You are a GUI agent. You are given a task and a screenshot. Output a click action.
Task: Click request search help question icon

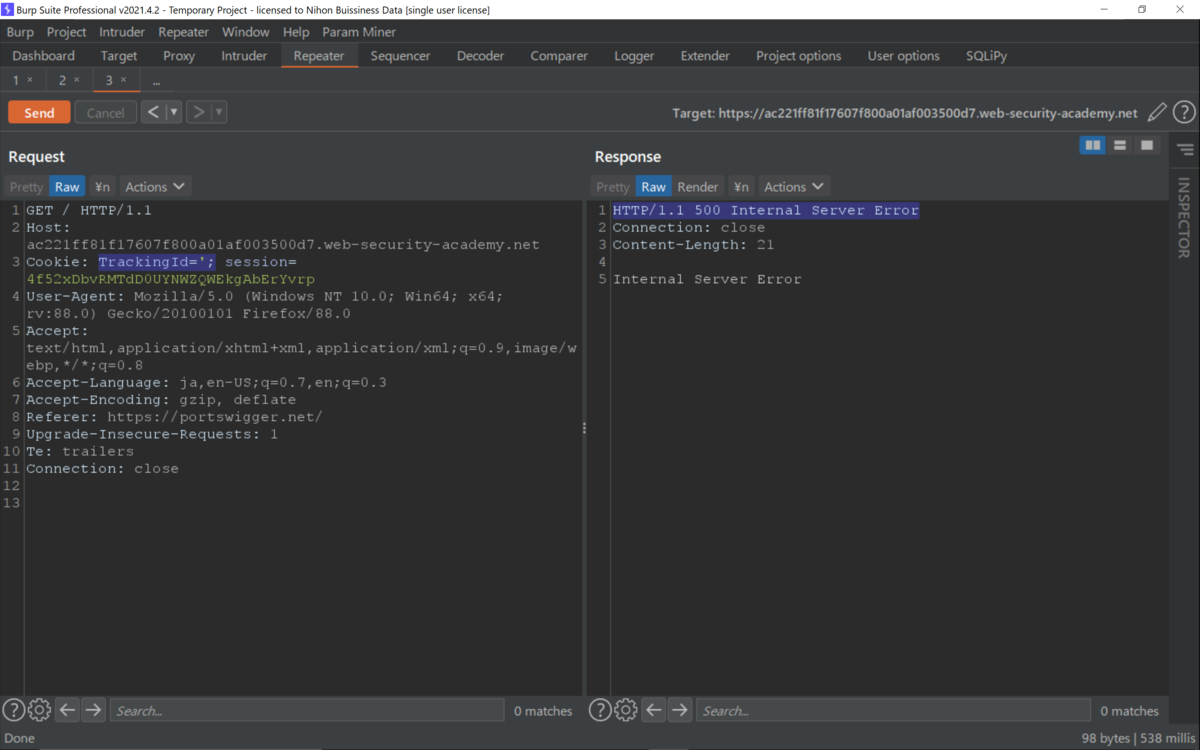(13, 710)
